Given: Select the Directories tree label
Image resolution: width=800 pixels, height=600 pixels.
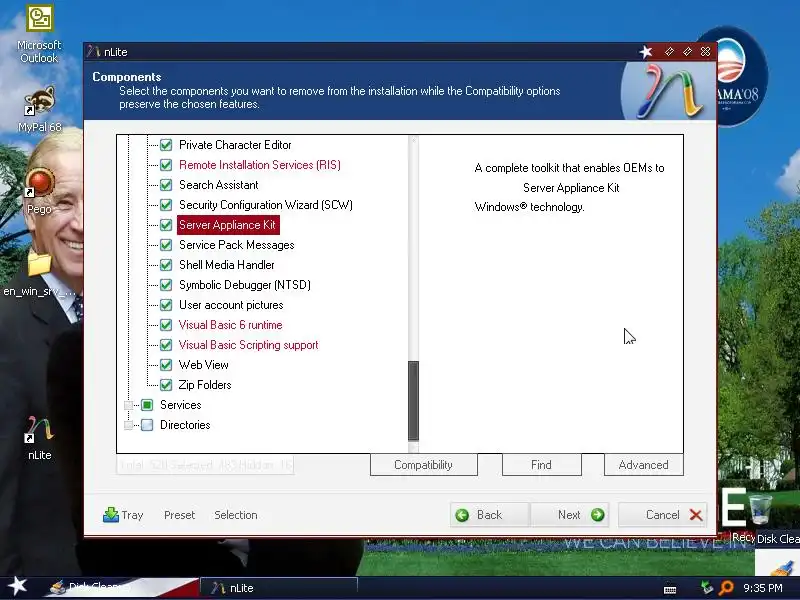Looking at the screenshot, I should pos(185,425).
